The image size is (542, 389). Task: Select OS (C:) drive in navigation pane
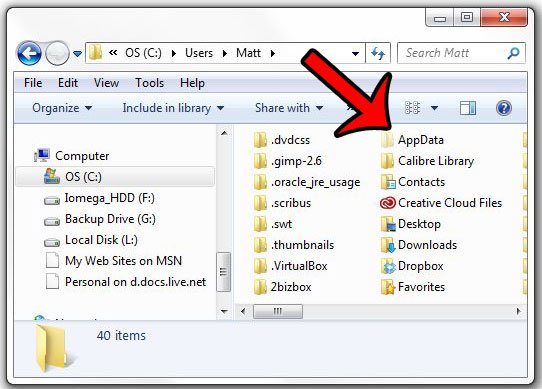(x=115, y=177)
